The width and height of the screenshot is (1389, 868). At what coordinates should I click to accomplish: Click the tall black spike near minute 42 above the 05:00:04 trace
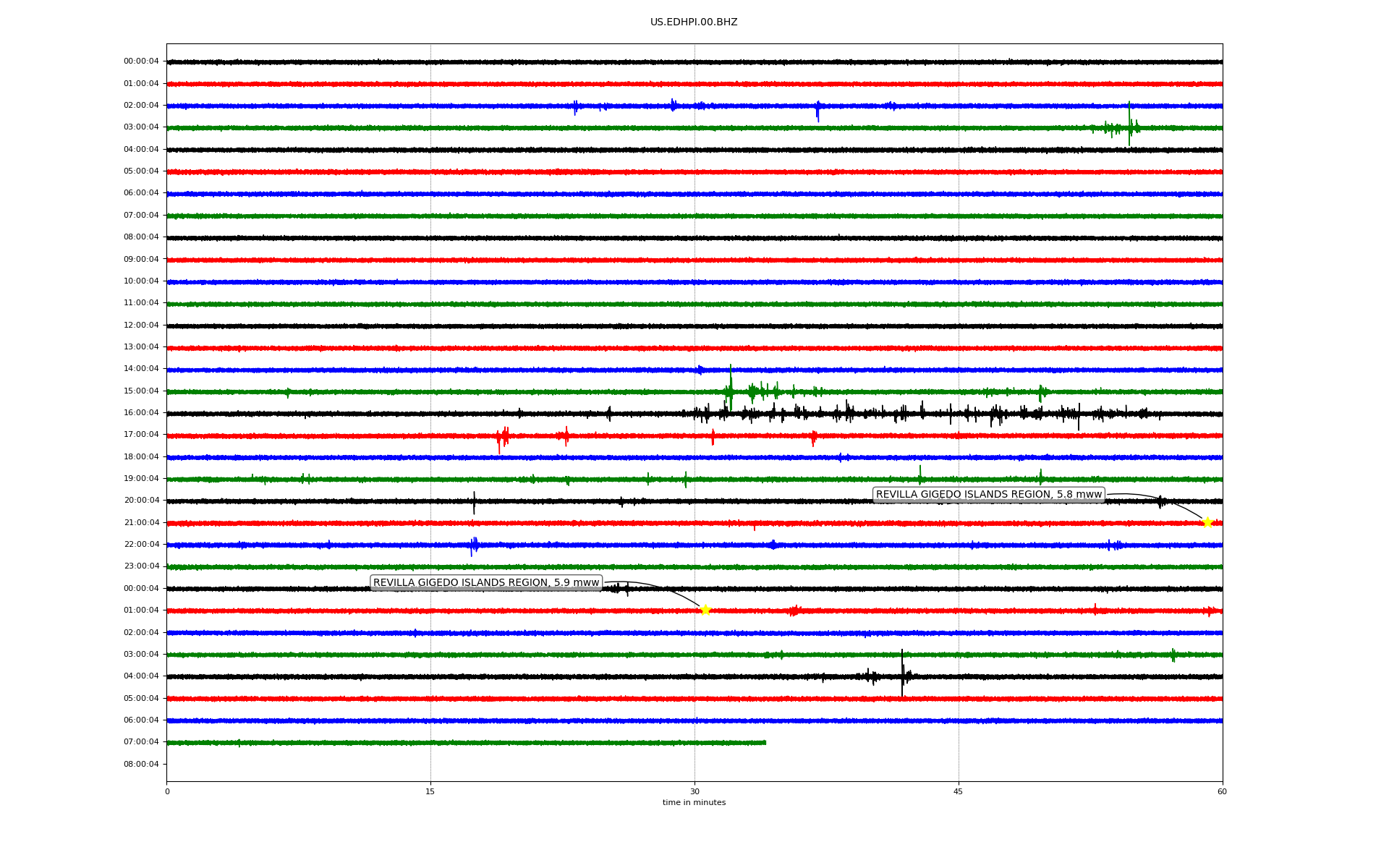pos(902,673)
